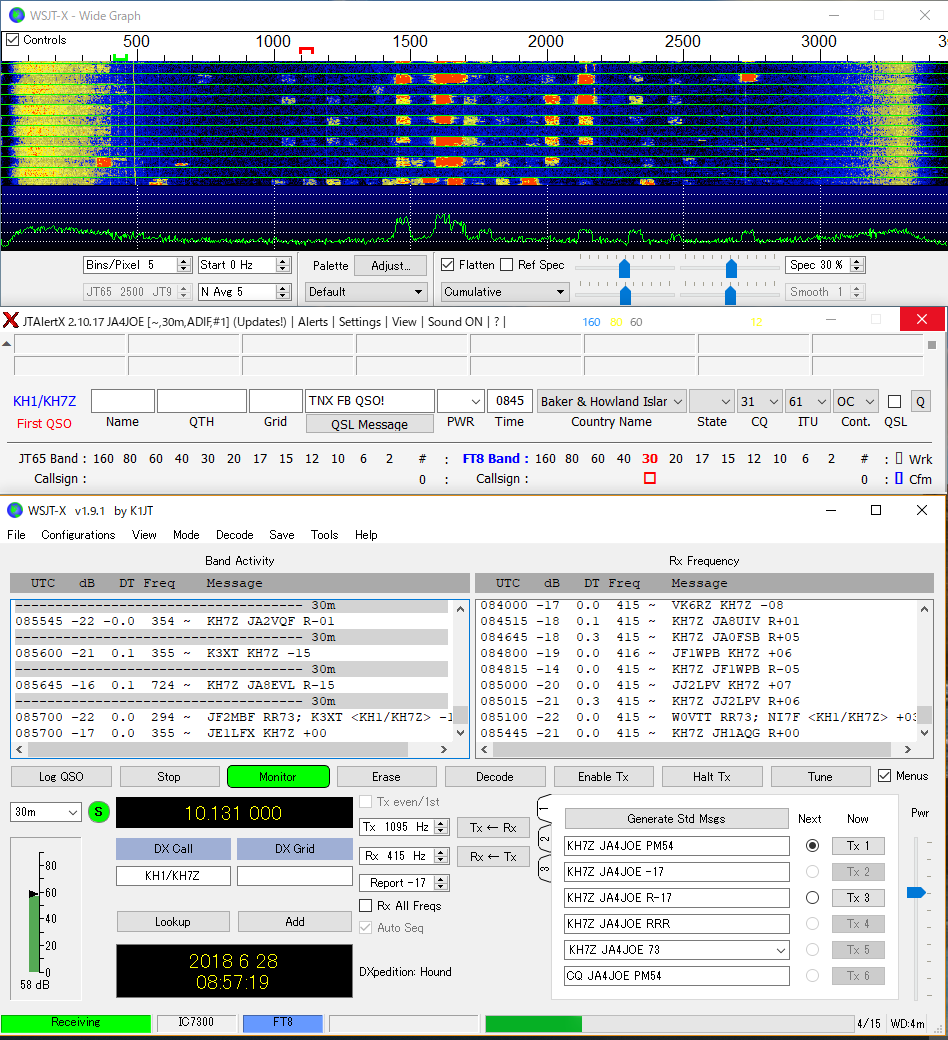Click the Log QSO button
The image size is (948, 1040).
click(x=61, y=777)
